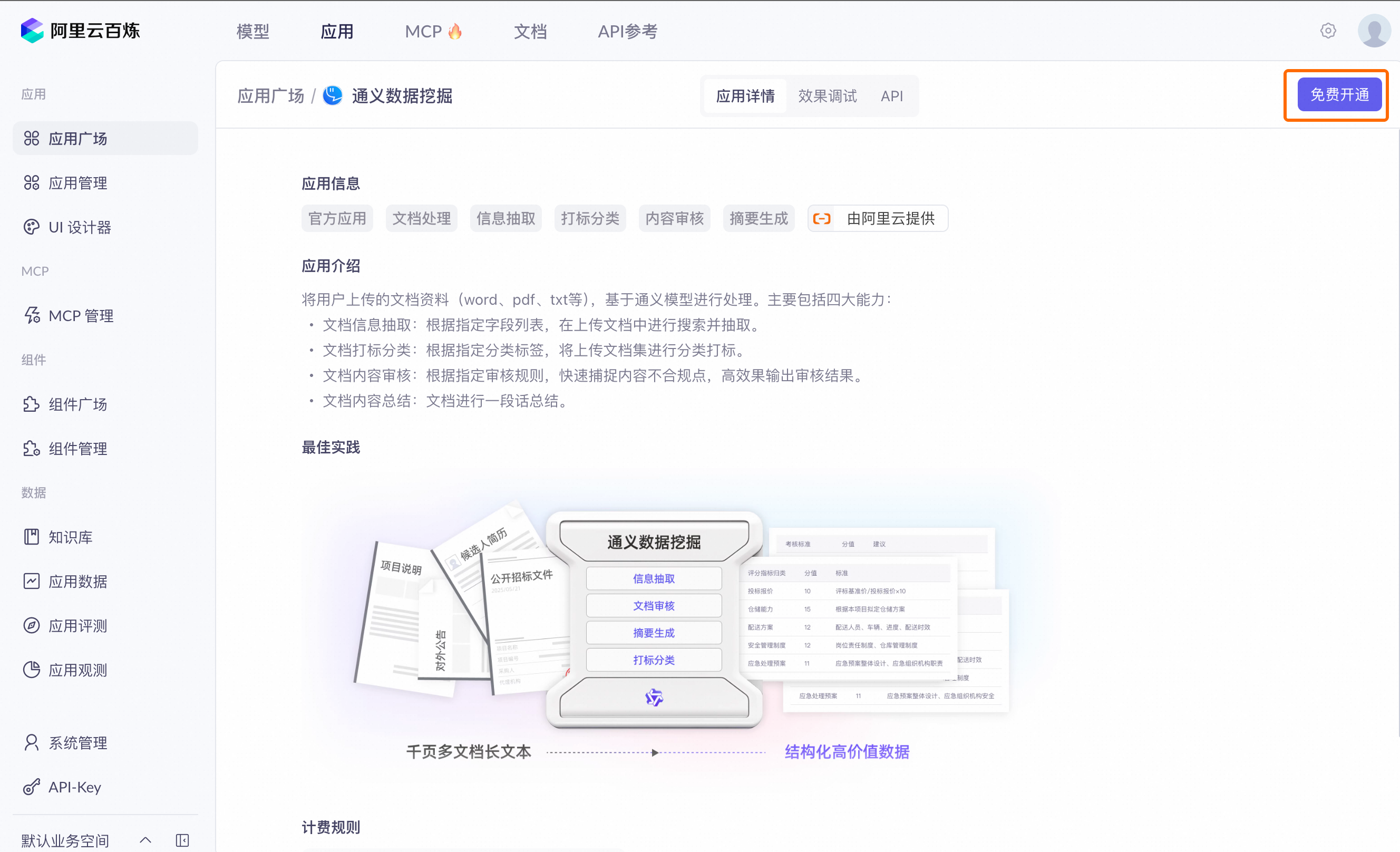Image resolution: width=1400 pixels, height=852 pixels.
Task: Open the 模型 top menu
Action: click(x=253, y=31)
